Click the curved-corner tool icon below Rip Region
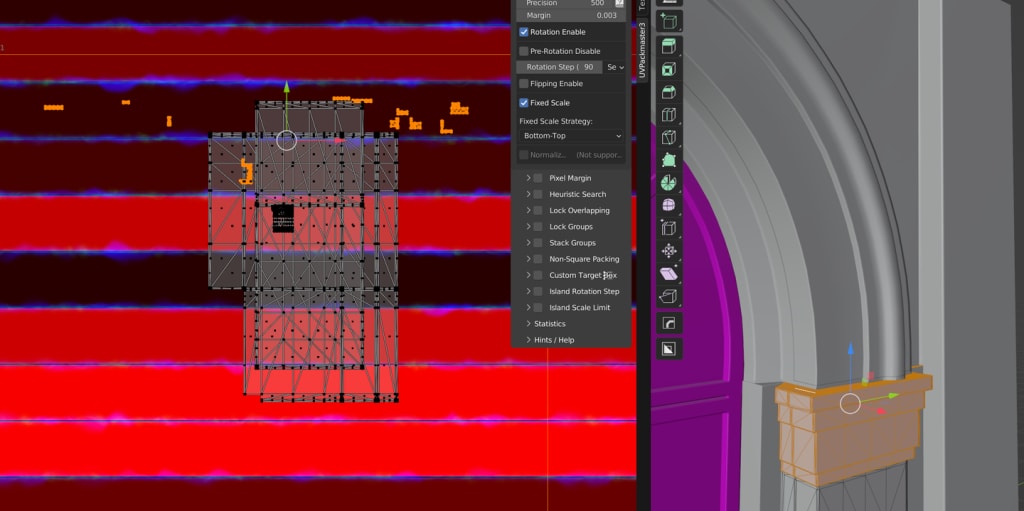 point(669,323)
